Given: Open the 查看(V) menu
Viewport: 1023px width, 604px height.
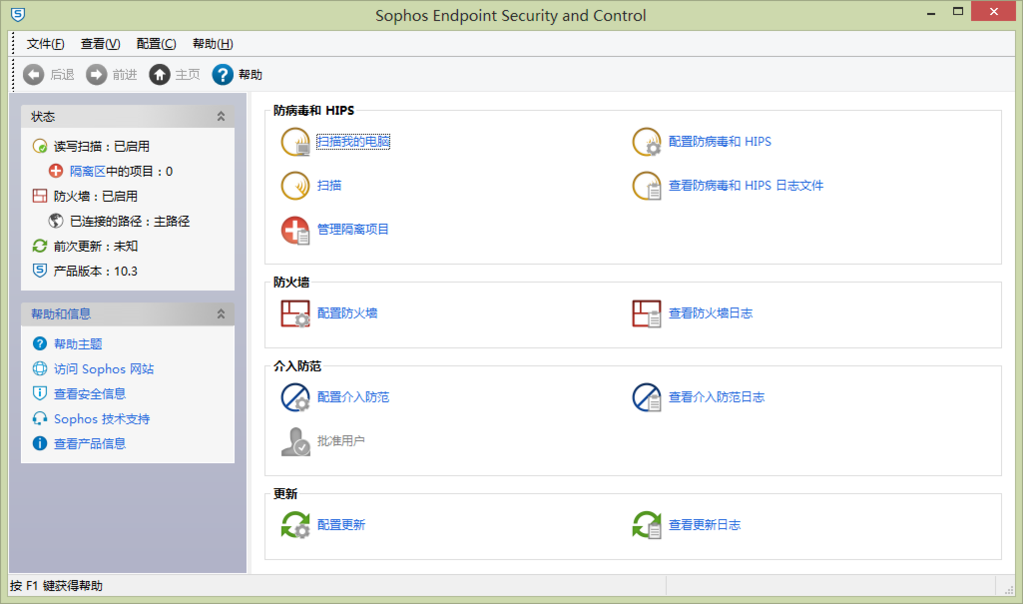Looking at the screenshot, I should [100, 44].
